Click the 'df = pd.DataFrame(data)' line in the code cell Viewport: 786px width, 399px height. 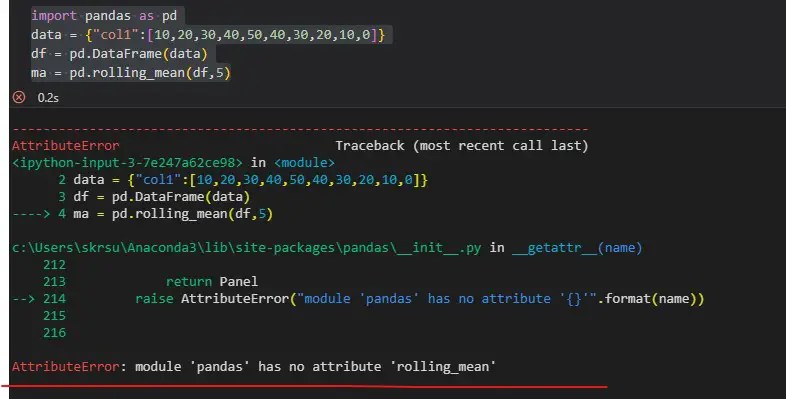(x=119, y=54)
